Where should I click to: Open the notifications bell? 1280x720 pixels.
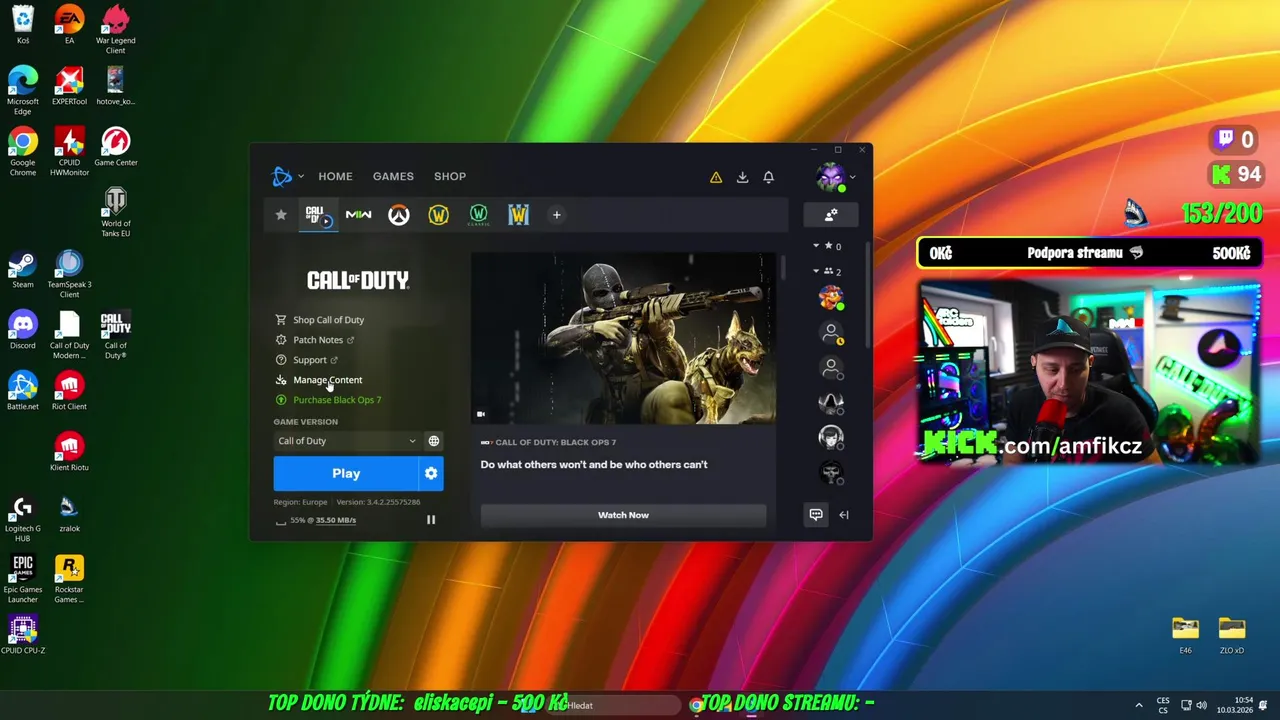[769, 177]
